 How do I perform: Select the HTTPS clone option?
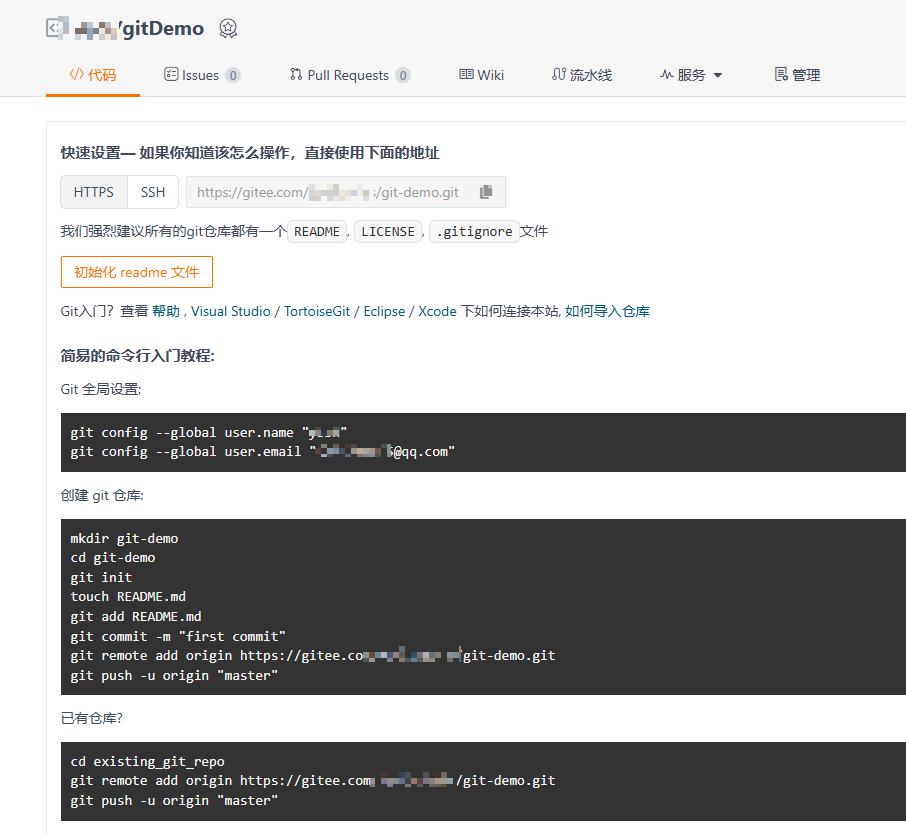(x=94, y=192)
